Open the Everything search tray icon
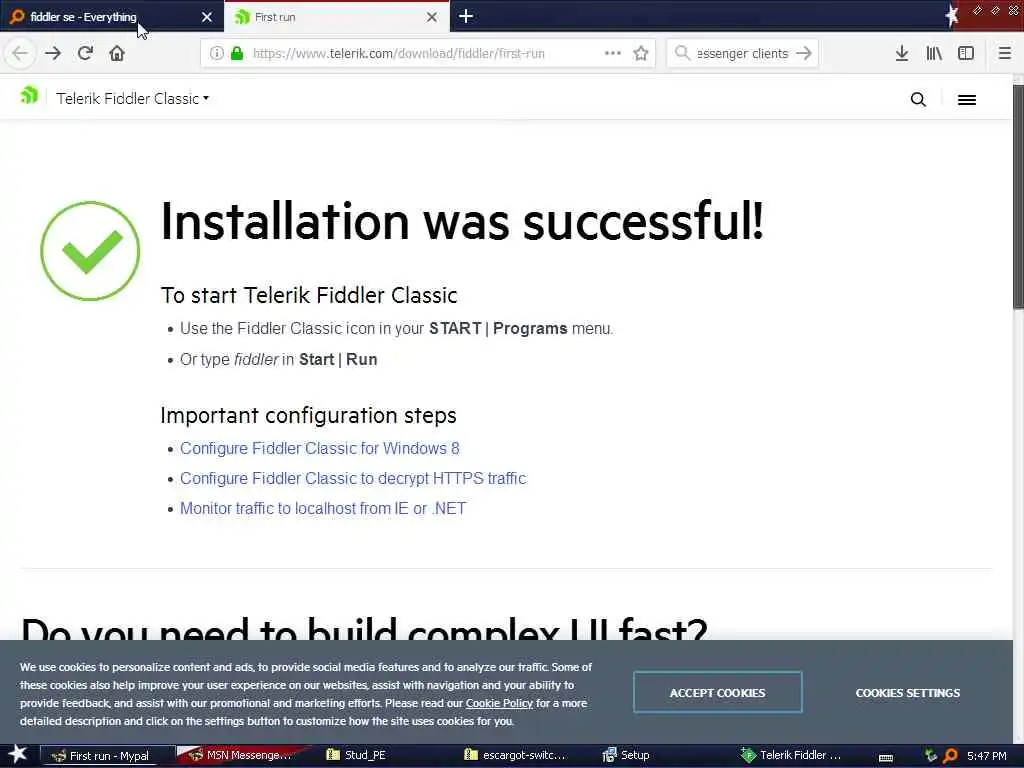The image size is (1024, 768). pyautogui.click(x=950, y=756)
